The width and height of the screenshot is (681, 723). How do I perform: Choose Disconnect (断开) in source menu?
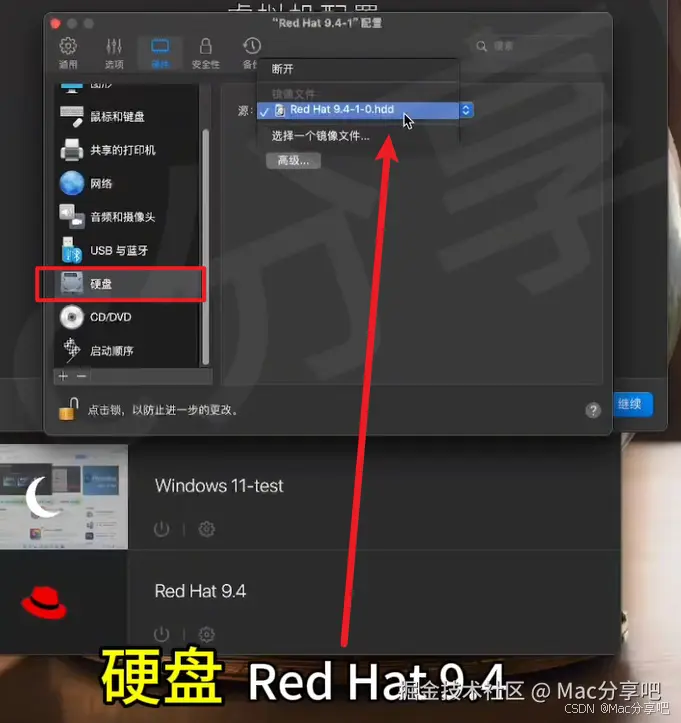tap(358, 69)
